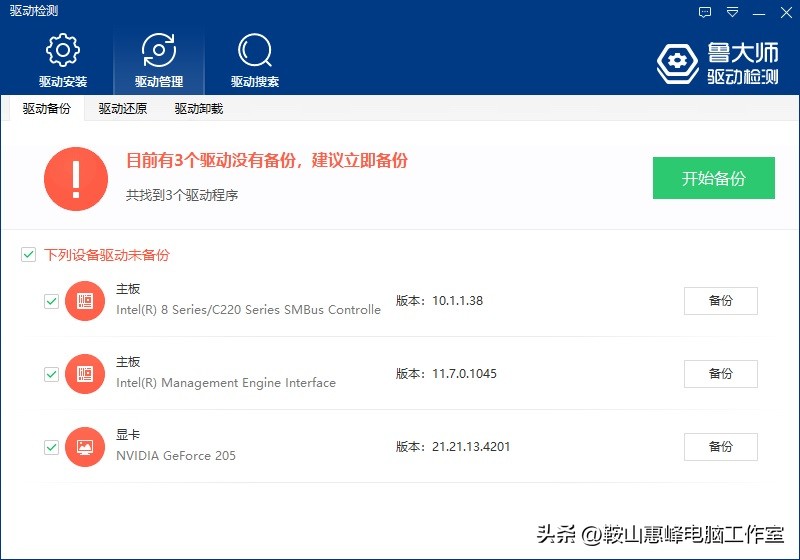Minimize the 驱动检测 window

pos(759,13)
